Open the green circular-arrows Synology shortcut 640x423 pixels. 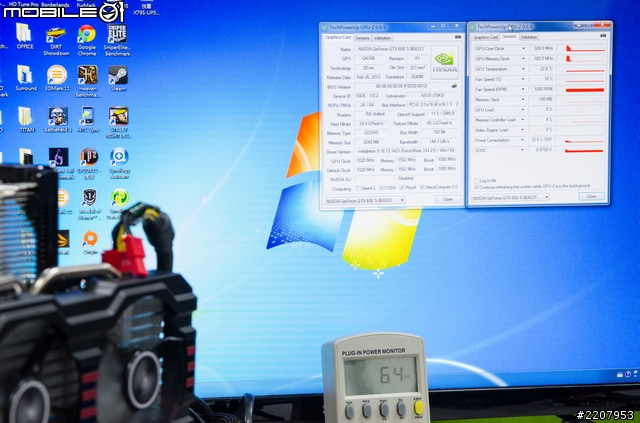point(119,203)
